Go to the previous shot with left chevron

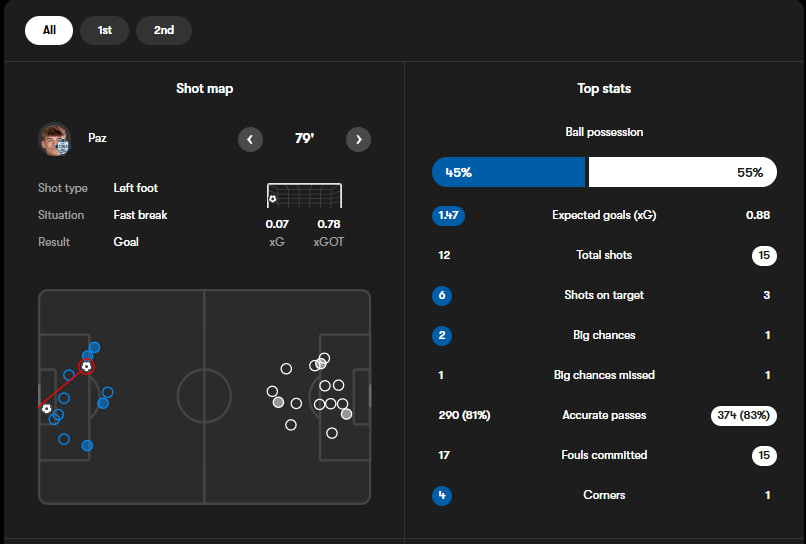[x=250, y=139]
